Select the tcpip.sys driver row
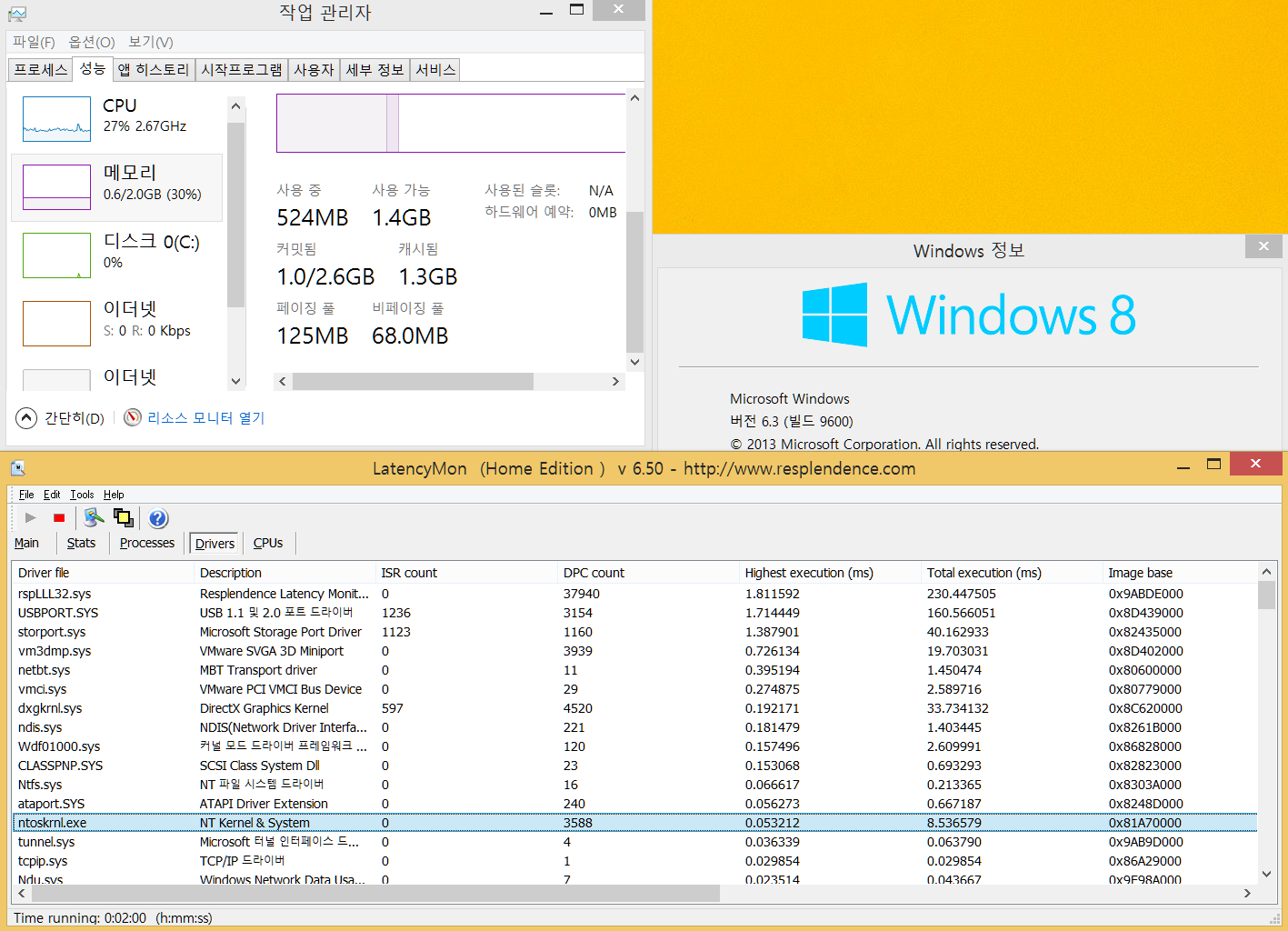 click(x=634, y=861)
